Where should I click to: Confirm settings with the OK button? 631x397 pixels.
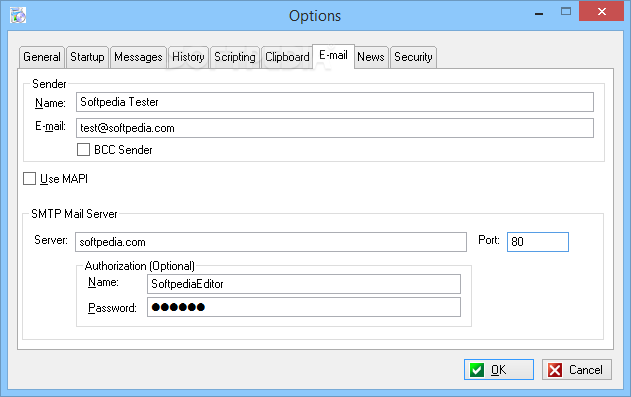click(x=499, y=370)
